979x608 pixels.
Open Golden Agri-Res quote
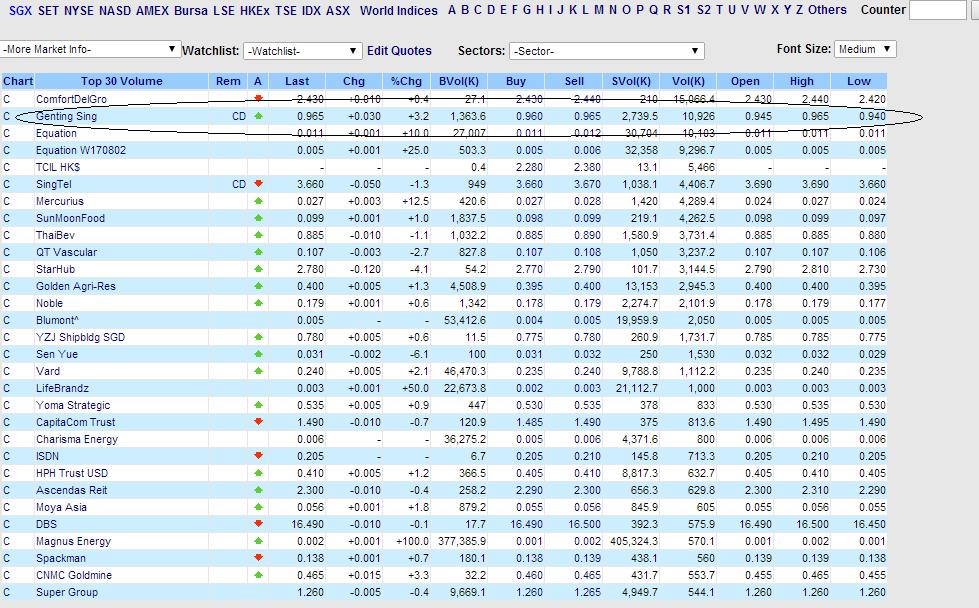click(x=76, y=287)
